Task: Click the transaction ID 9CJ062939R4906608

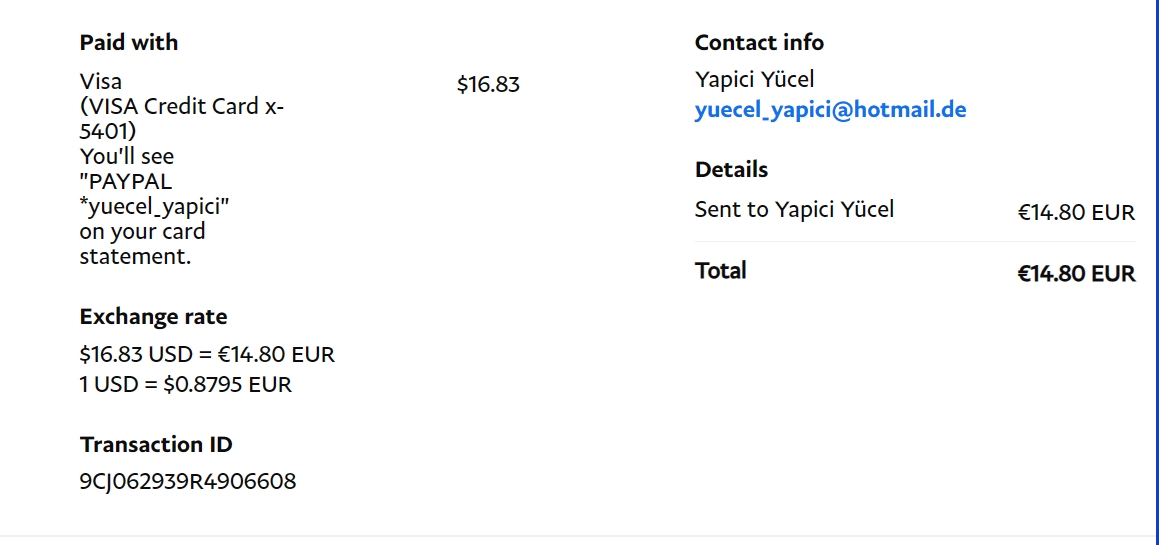Action: click(x=188, y=482)
